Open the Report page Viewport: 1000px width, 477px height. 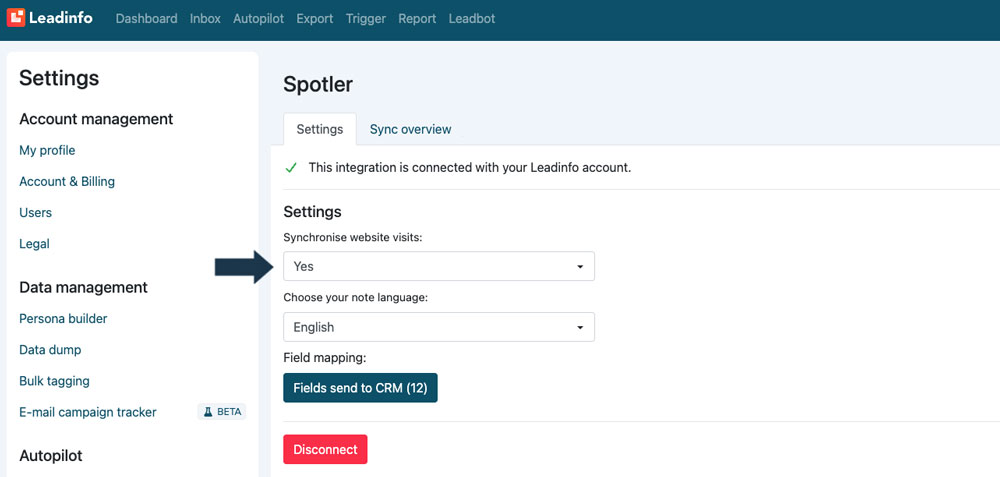pyautogui.click(x=417, y=18)
